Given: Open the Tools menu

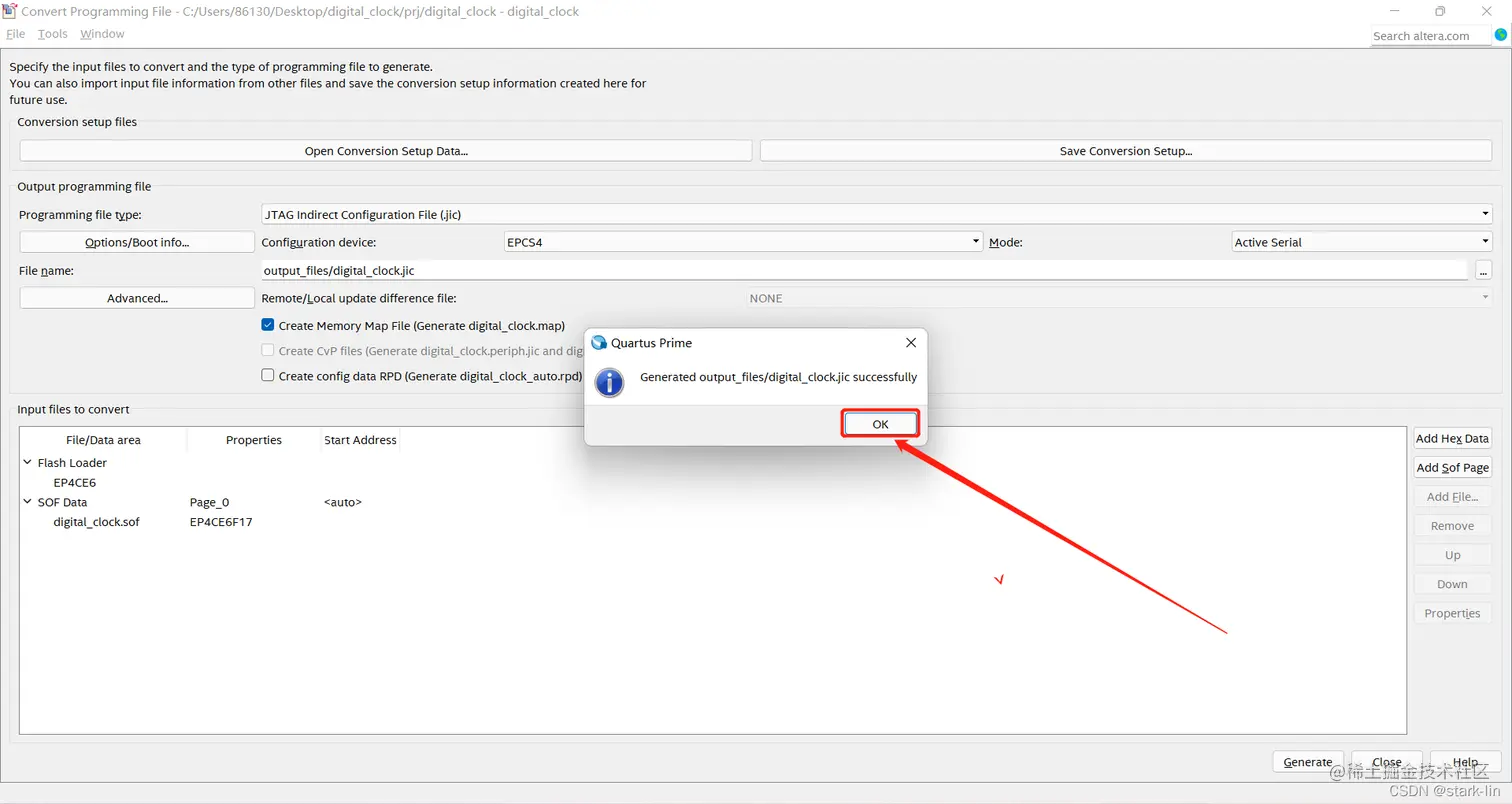Looking at the screenshot, I should 52,34.
